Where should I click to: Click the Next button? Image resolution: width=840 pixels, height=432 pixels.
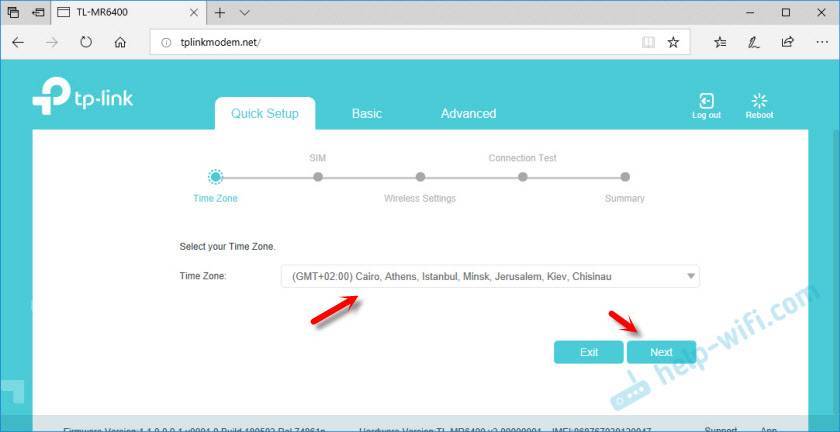[662, 352]
